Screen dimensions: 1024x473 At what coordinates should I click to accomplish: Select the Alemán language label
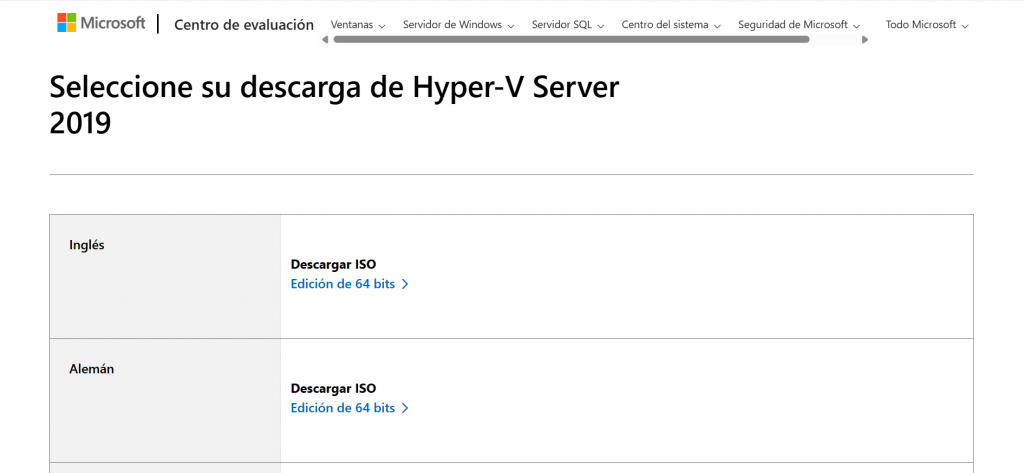91,369
